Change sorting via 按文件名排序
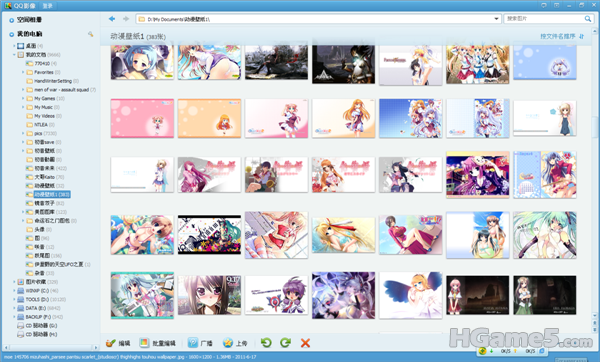Image resolution: width=600 pixels, height=362 pixels. point(562,36)
